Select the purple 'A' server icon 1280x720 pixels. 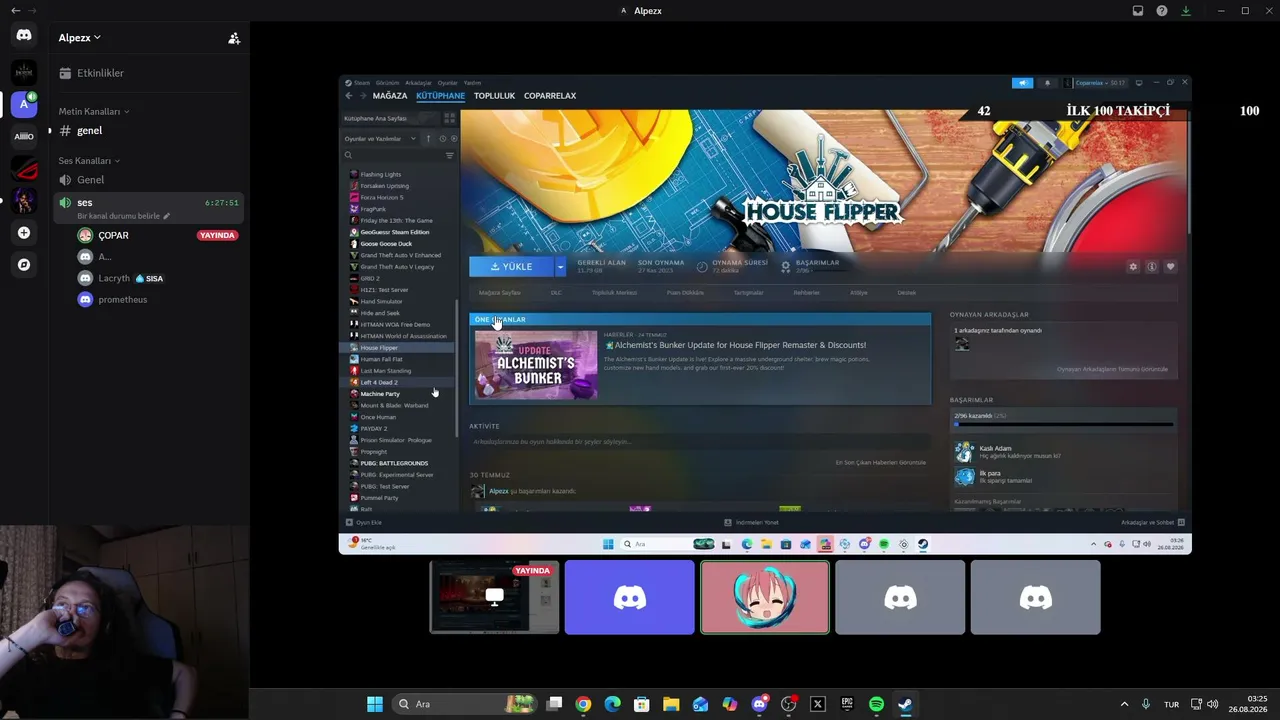(24, 103)
